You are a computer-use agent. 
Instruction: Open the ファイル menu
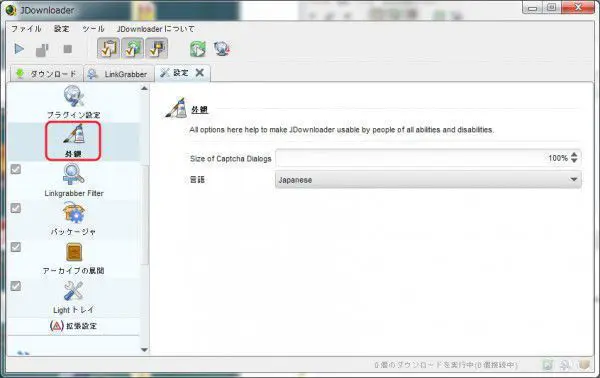pos(26,29)
